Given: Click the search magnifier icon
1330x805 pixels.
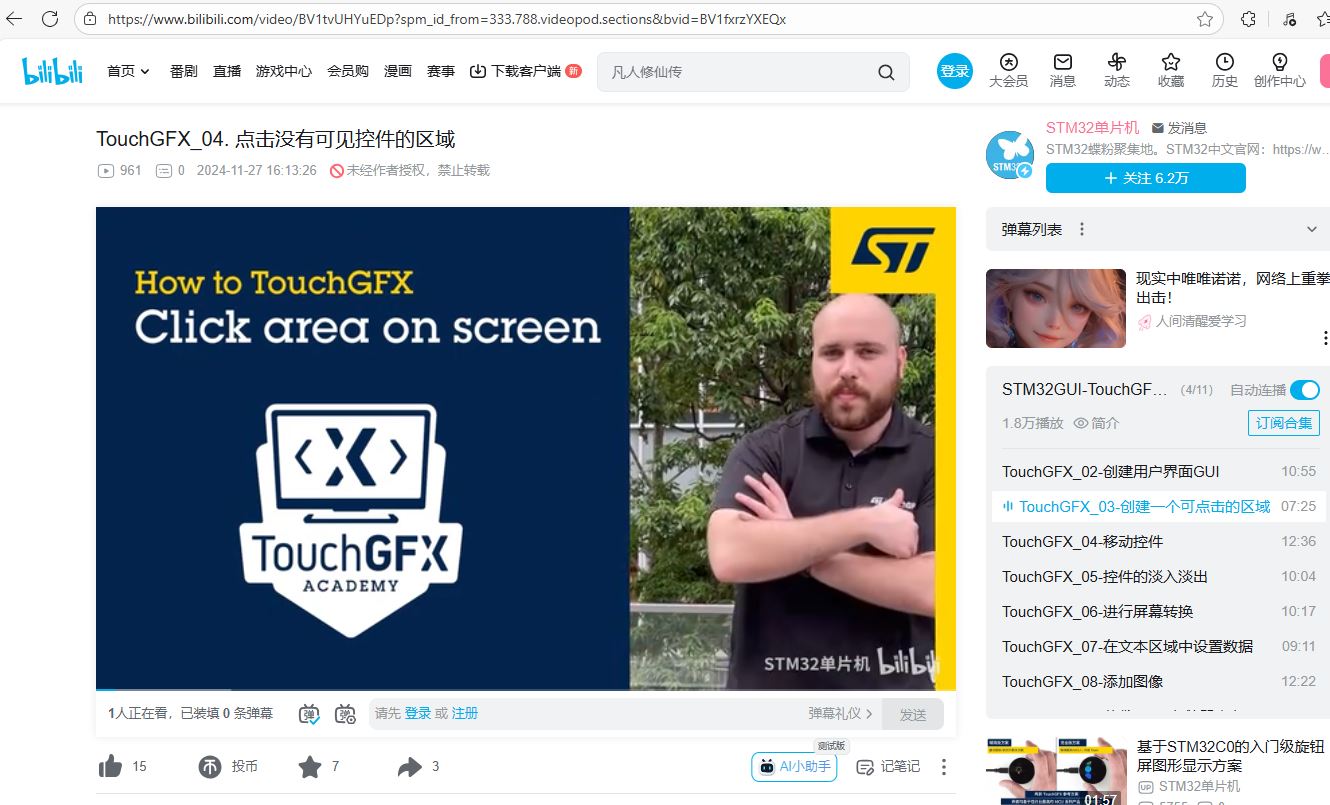Looking at the screenshot, I should pos(886,72).
